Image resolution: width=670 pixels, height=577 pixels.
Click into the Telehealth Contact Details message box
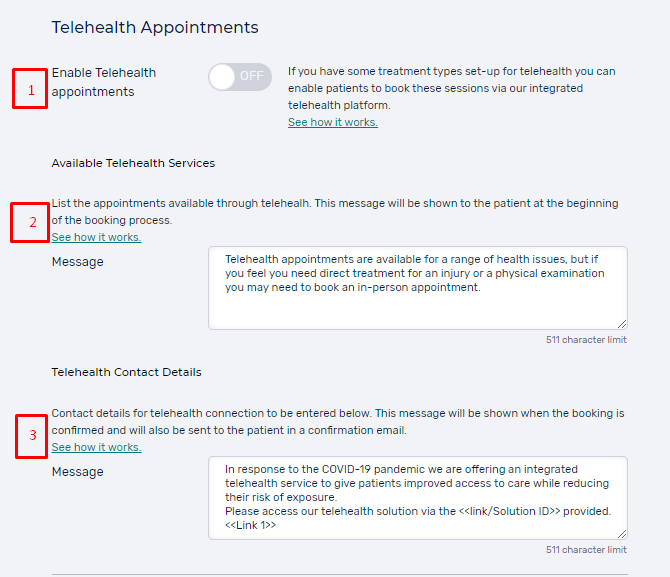point(417,497)
